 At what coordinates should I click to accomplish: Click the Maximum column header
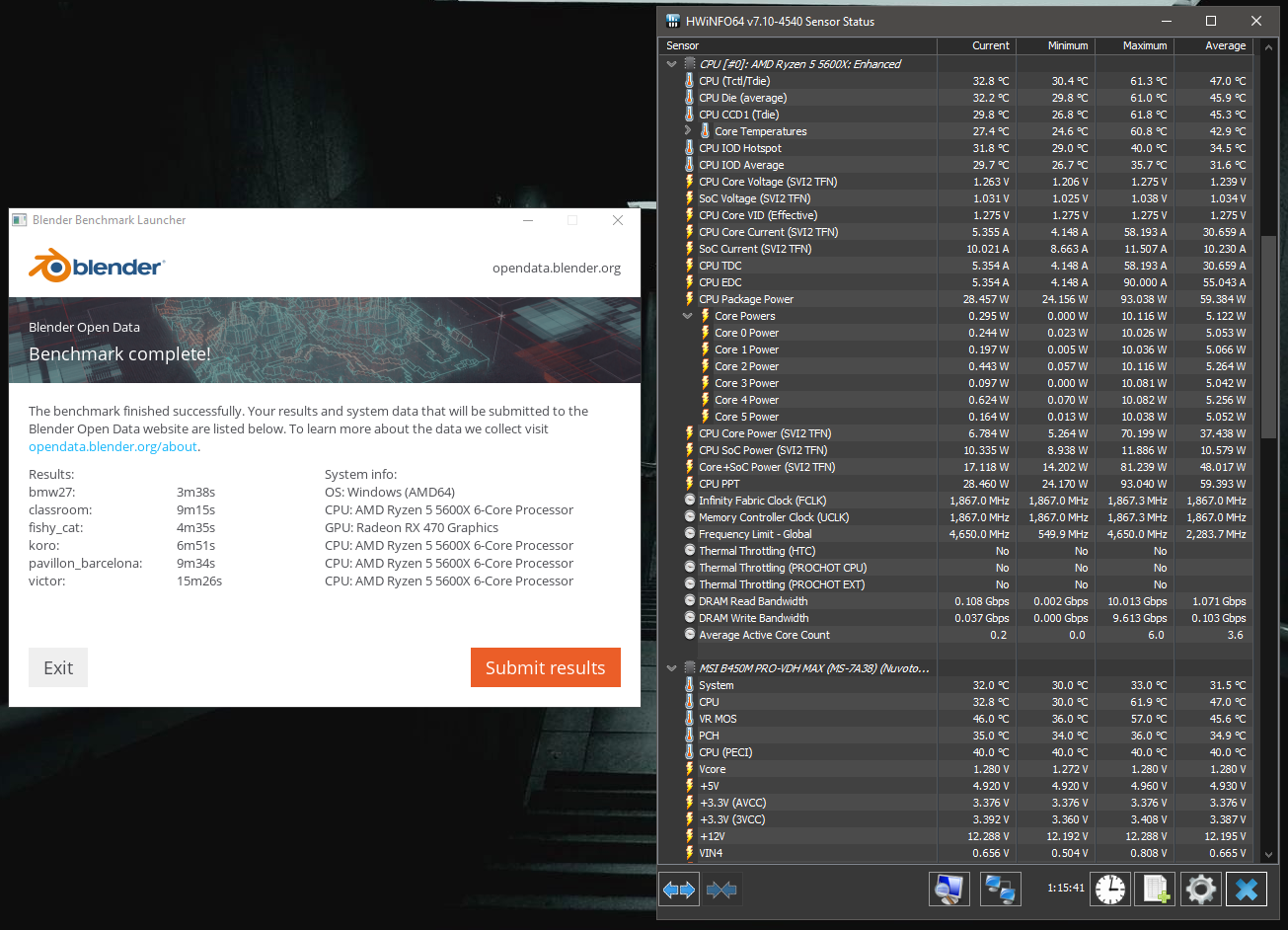pos(1133,45)
